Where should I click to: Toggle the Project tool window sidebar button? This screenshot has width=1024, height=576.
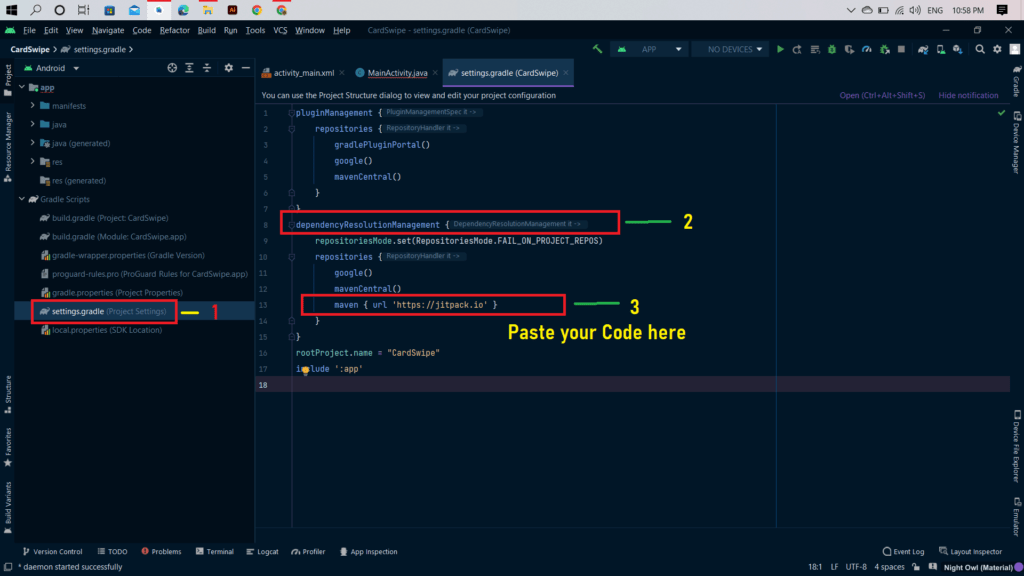[x=8, y=77]
